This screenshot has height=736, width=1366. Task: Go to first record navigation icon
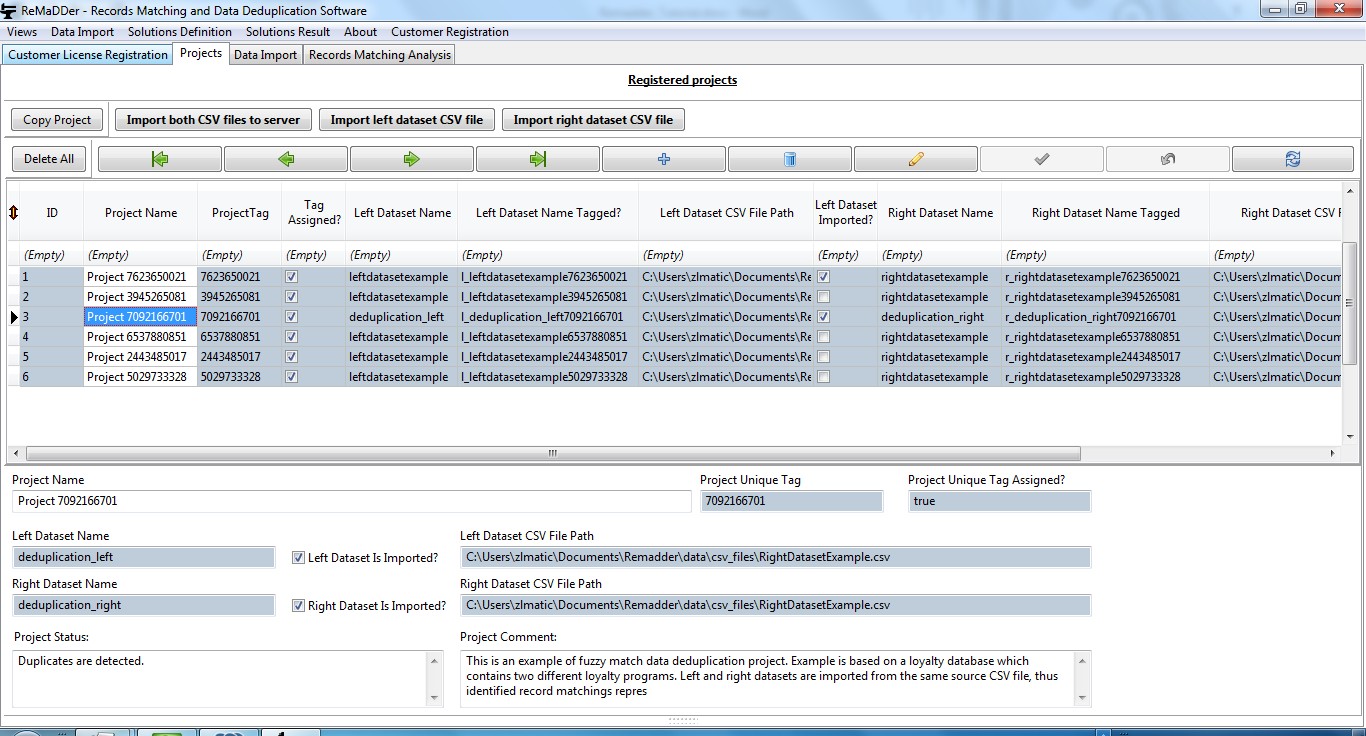tap(160, 159)
